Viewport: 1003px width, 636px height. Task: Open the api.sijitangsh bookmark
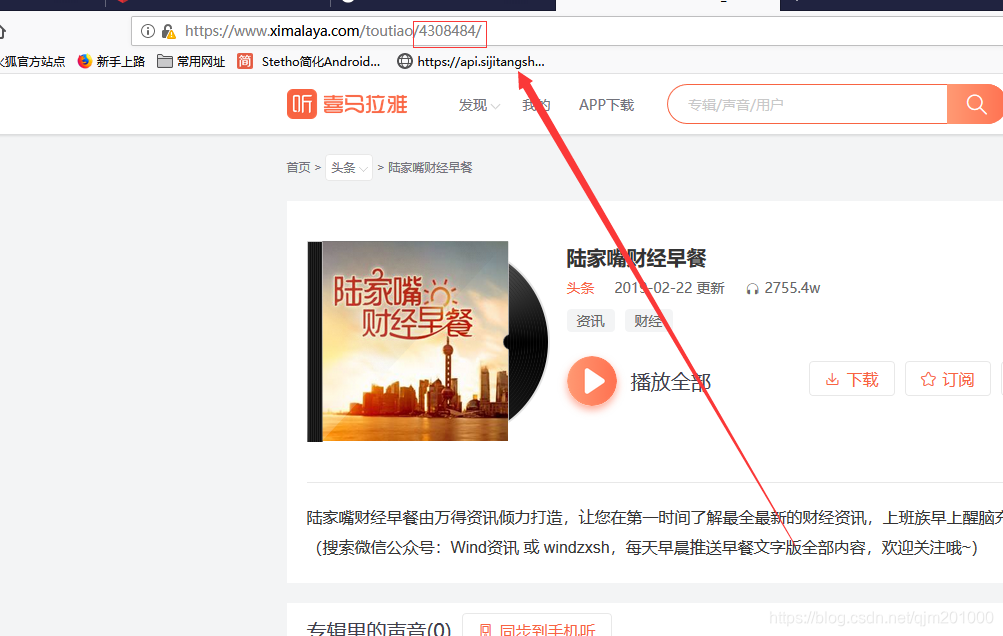click(x=471, y=61)
